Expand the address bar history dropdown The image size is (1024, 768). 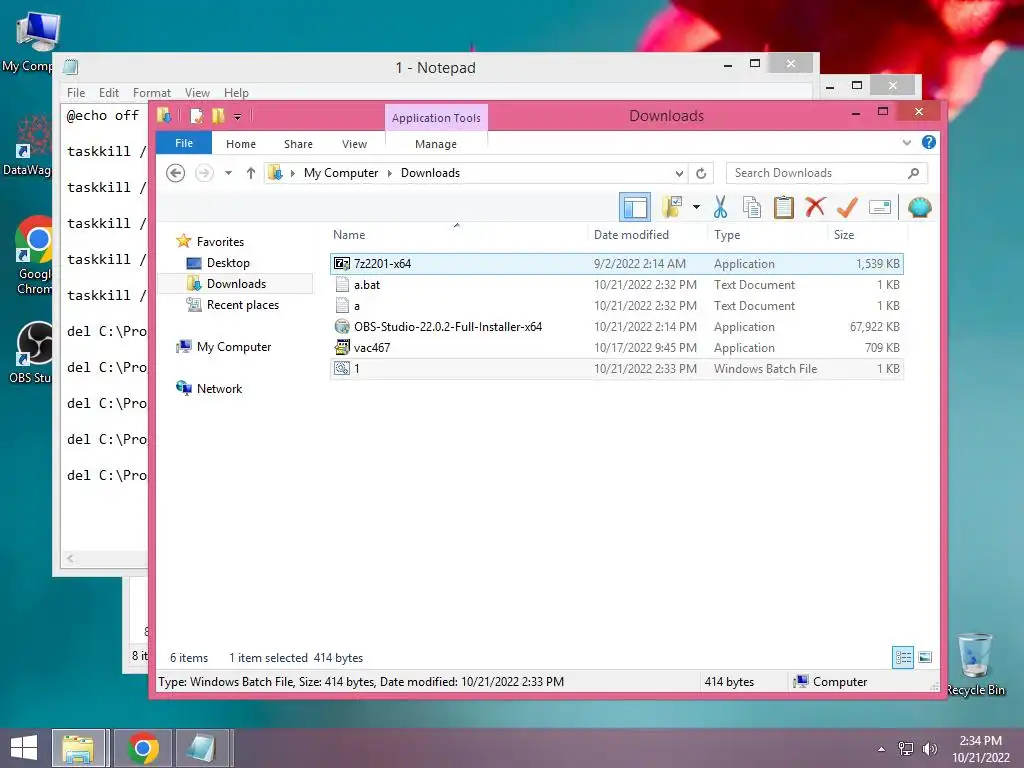point(679,173)
